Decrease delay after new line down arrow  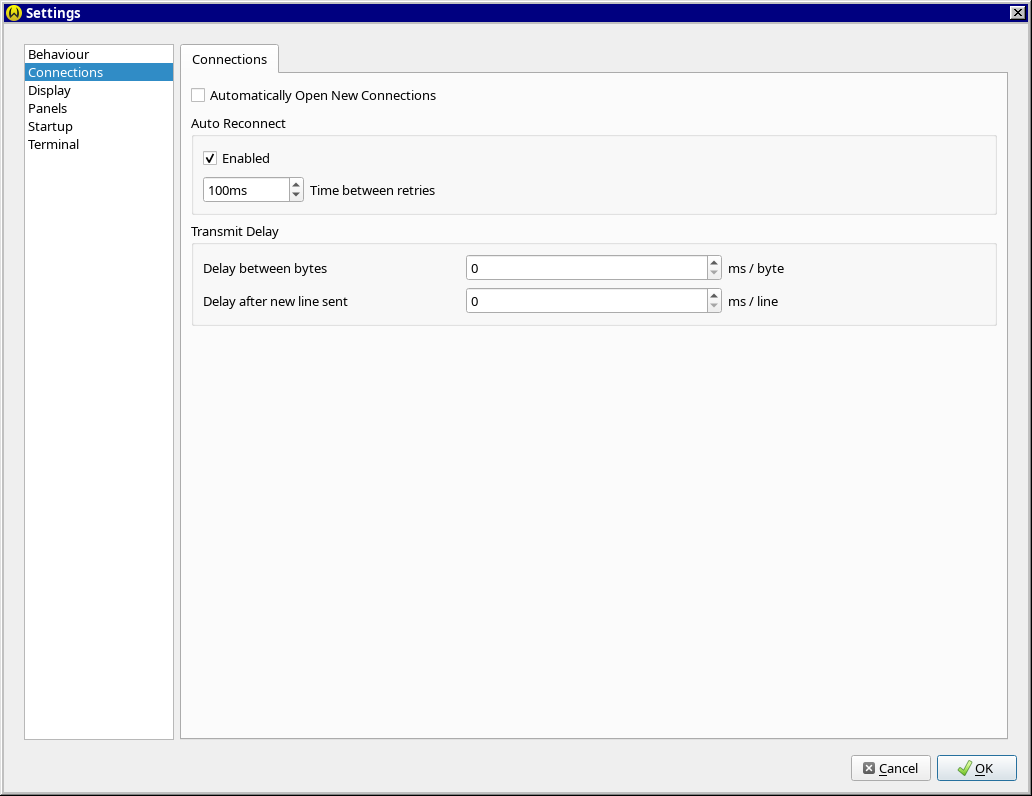tap(714, 307)
